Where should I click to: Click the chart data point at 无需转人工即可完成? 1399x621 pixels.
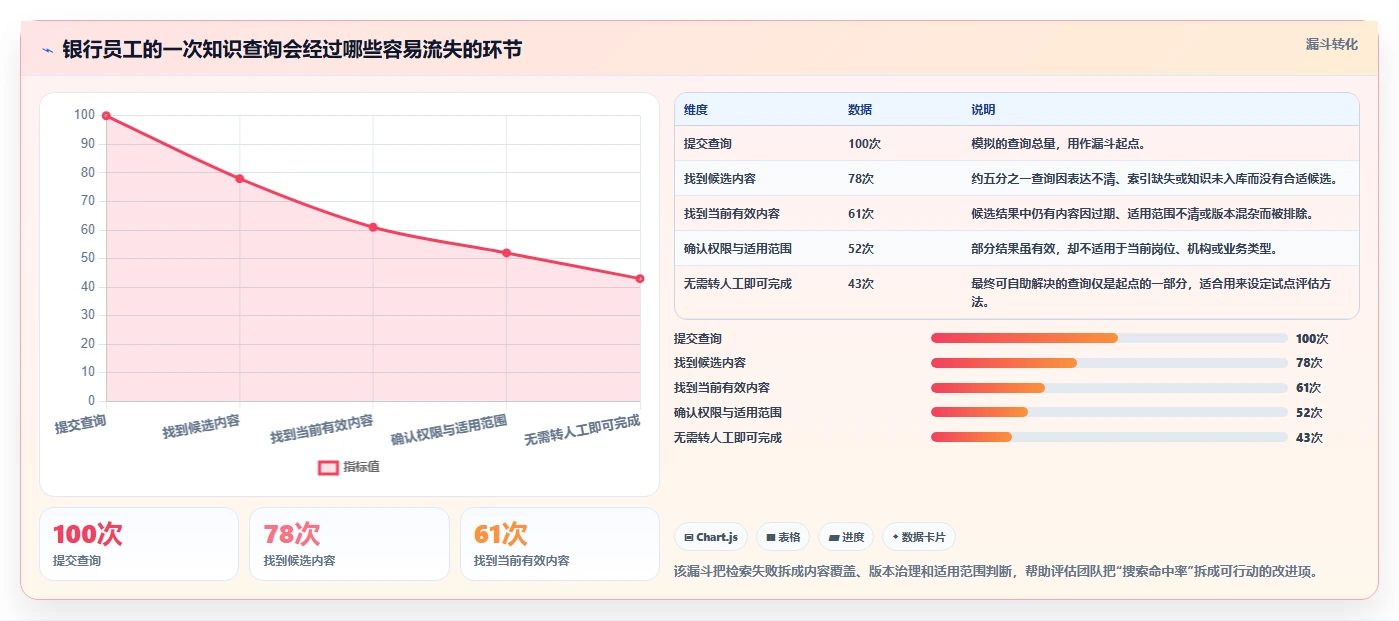[x=639, y=279]
